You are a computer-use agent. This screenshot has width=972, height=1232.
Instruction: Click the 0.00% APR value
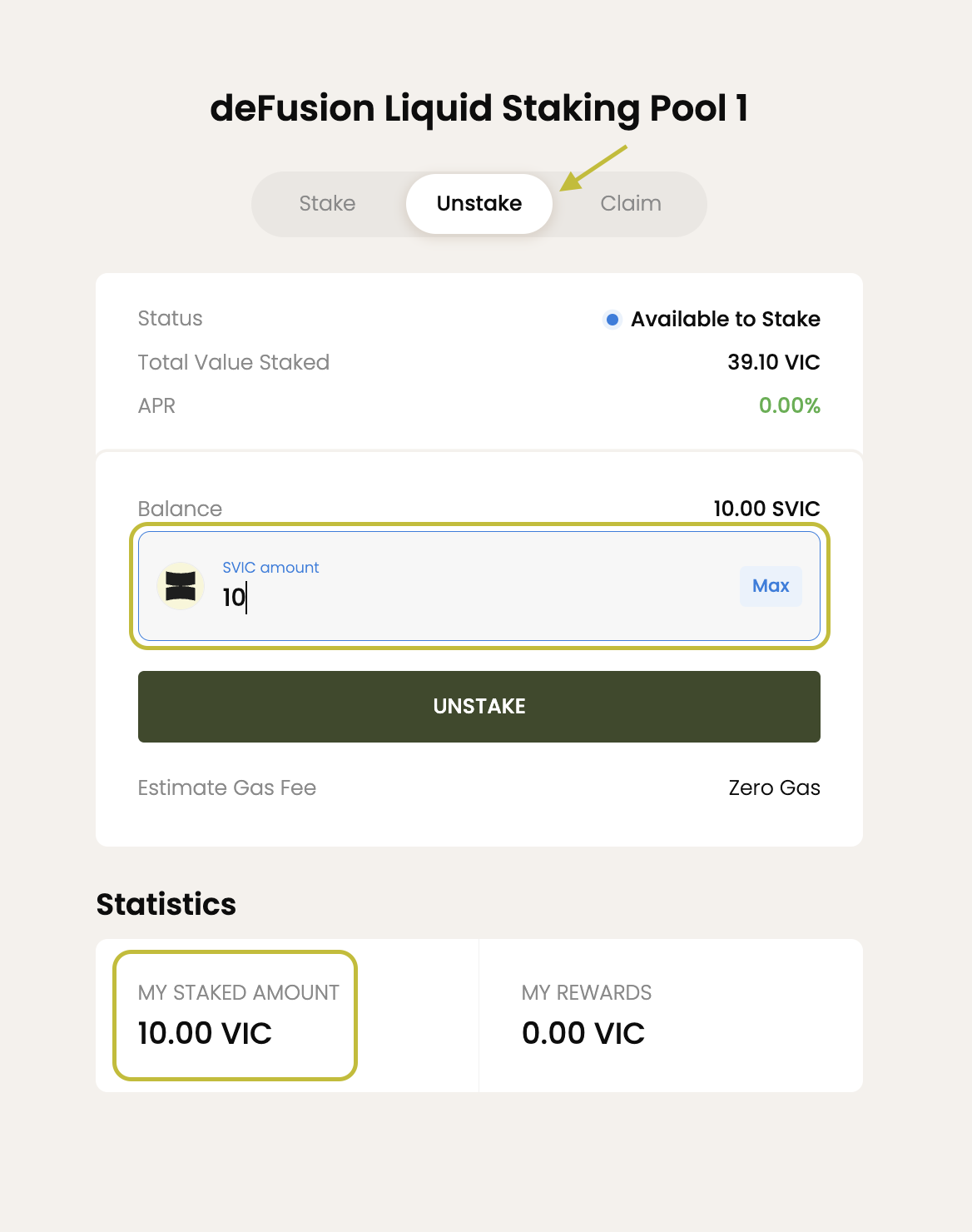click(790, 405)
